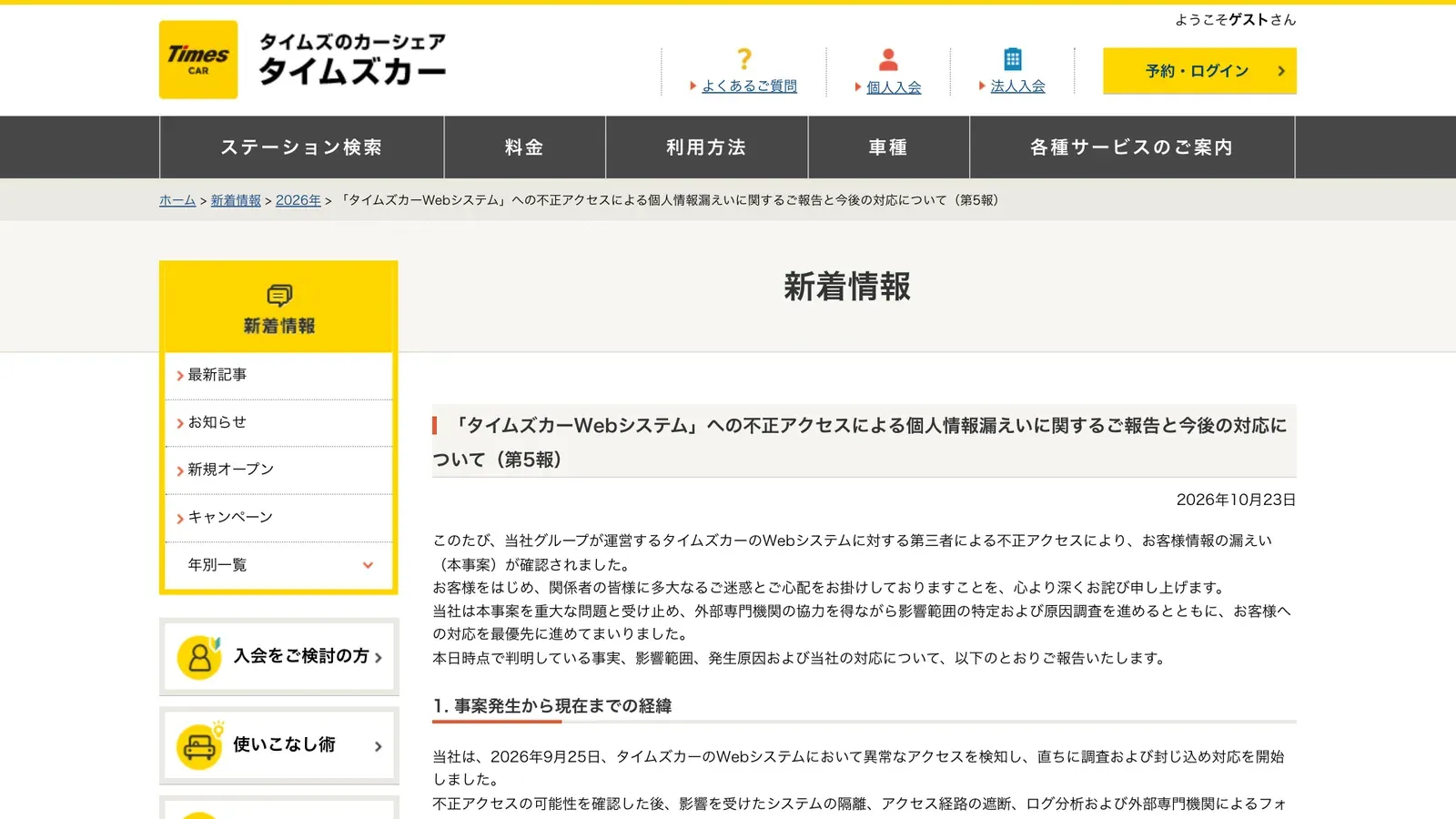Click the yellow person icon in 入会をご検討の方
The width and height of the screenshot is (1456, 819).
(199, 657)
